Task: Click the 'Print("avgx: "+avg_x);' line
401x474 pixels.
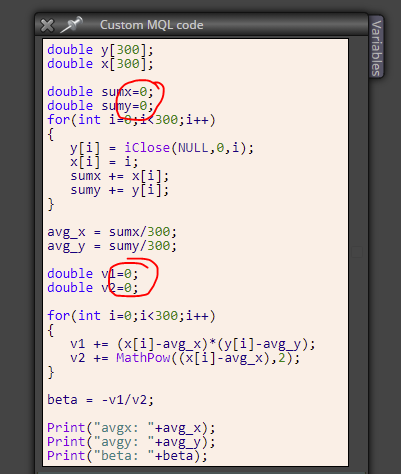Action: [131, 428]
